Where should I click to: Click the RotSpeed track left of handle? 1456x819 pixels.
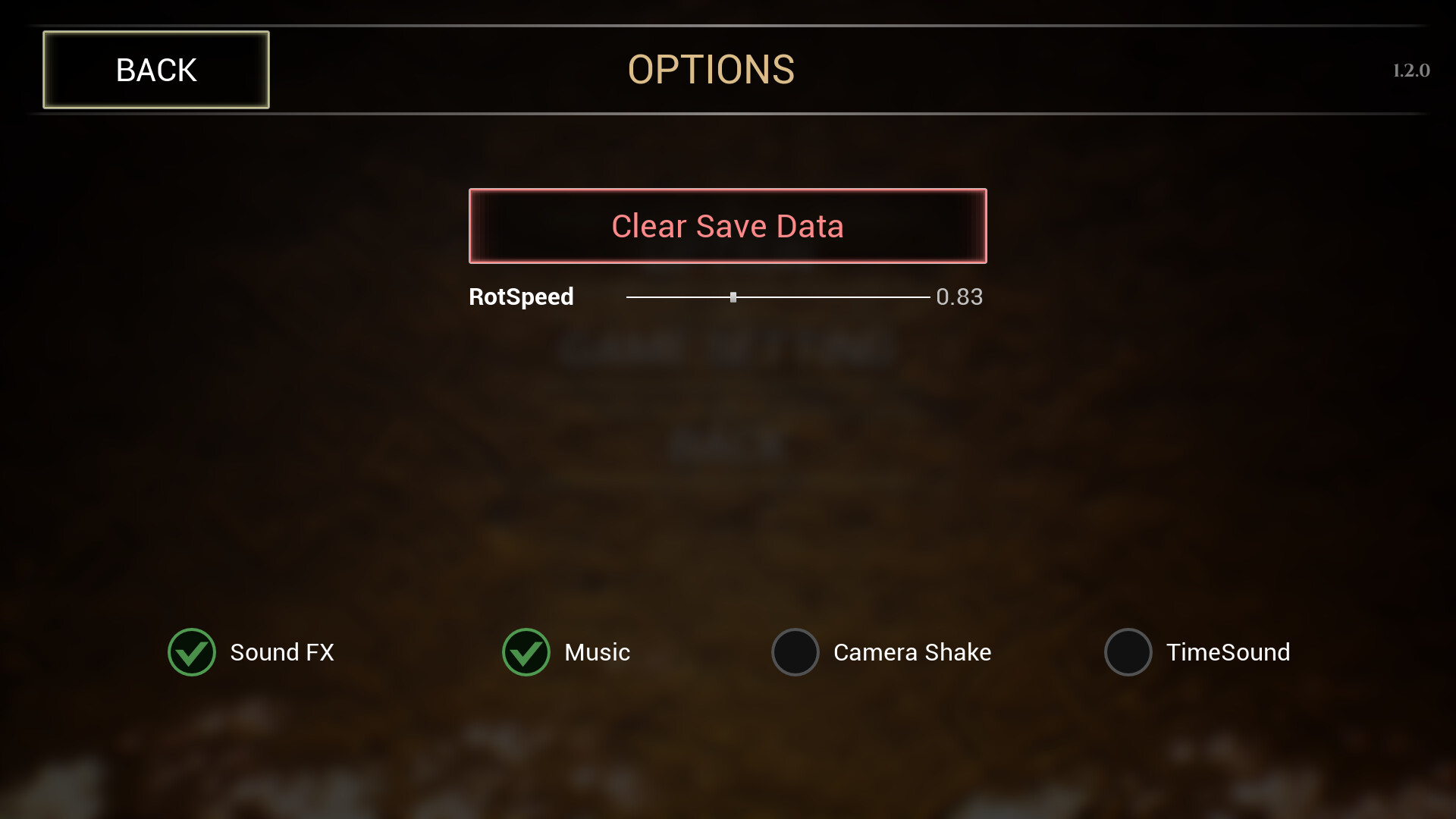[x=678, y=297]
